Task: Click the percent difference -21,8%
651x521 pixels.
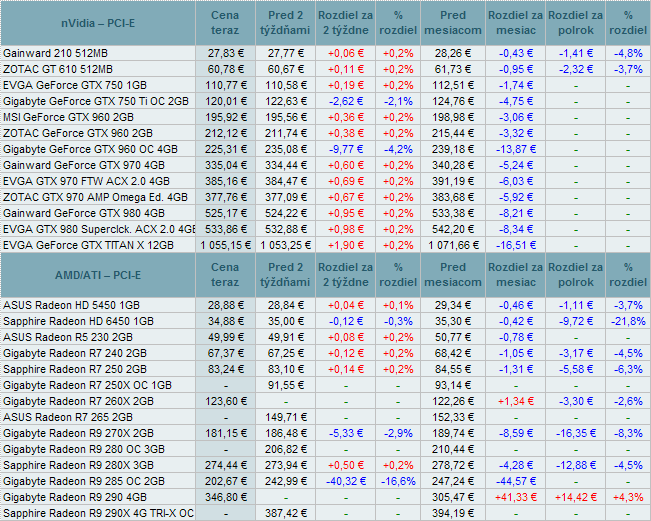Action: pyautogui.click(x=628, y=321)
